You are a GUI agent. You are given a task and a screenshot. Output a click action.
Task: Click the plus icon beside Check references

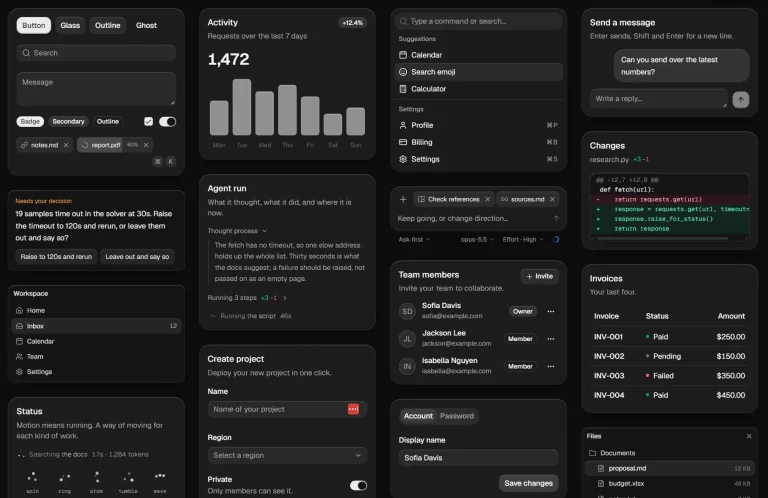[403, 199]
